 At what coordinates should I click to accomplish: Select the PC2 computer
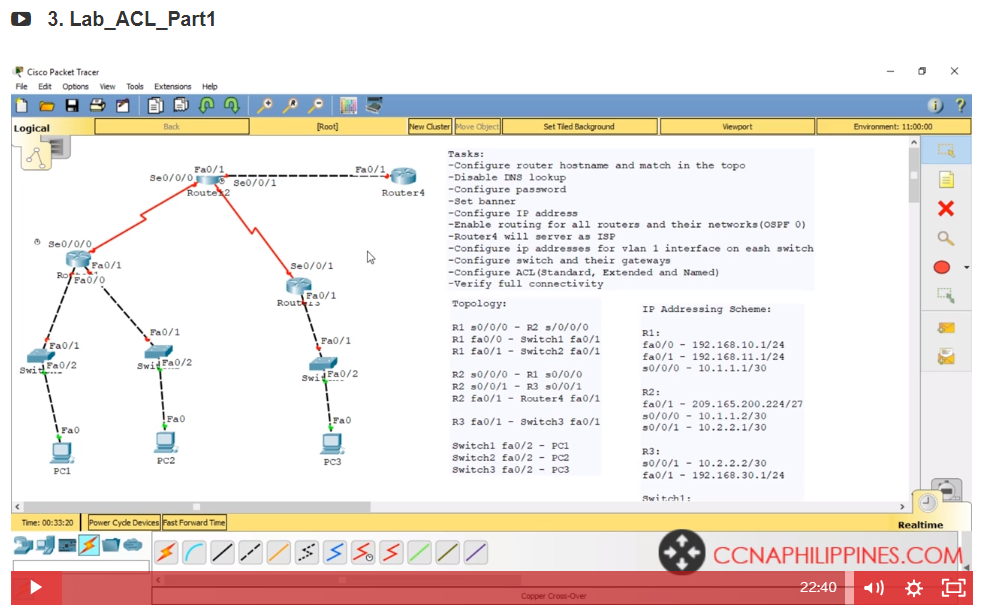165,444
